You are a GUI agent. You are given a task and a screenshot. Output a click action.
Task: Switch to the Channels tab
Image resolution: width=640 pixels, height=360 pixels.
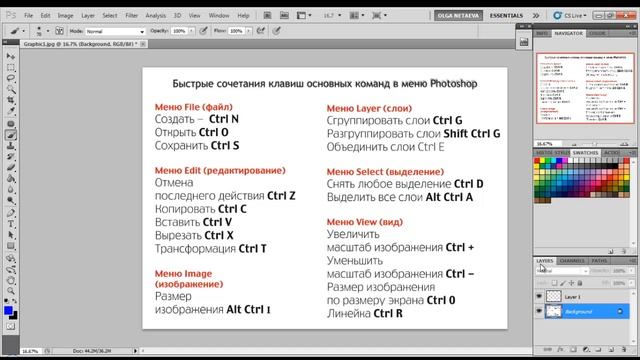pyautogui.click(x=572, y=260)
